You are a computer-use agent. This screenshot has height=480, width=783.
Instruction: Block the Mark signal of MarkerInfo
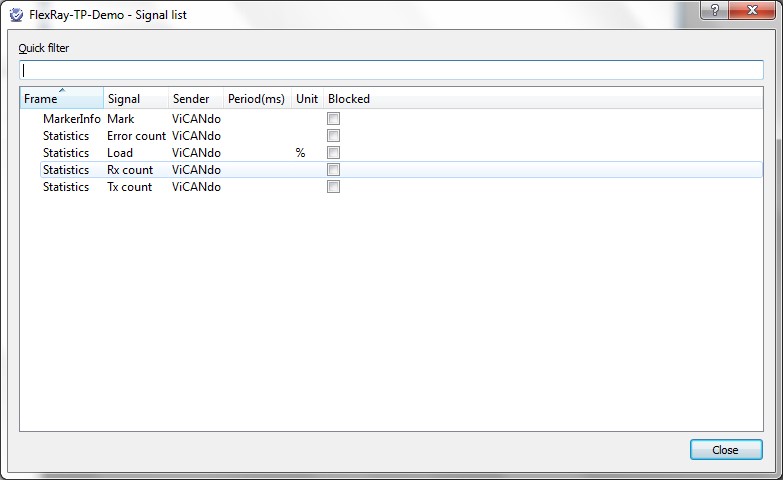[334, 119]
